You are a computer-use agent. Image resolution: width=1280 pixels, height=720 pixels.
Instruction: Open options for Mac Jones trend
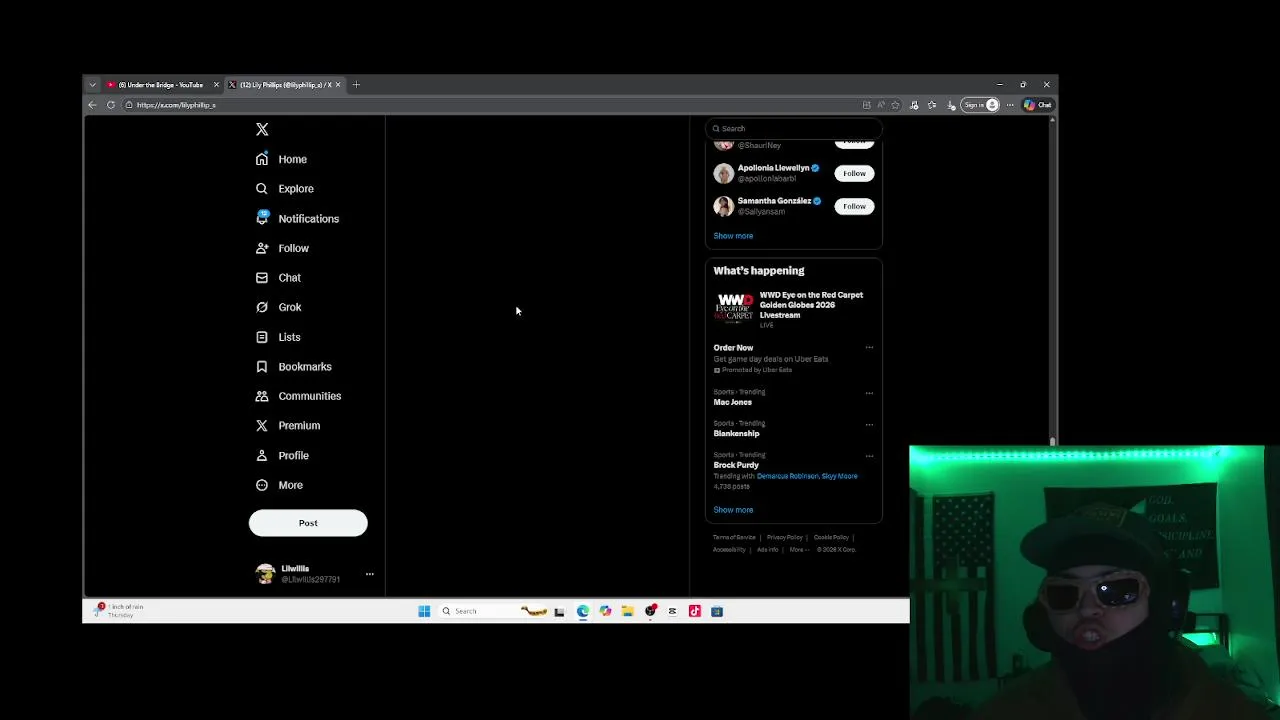point(869,393)
